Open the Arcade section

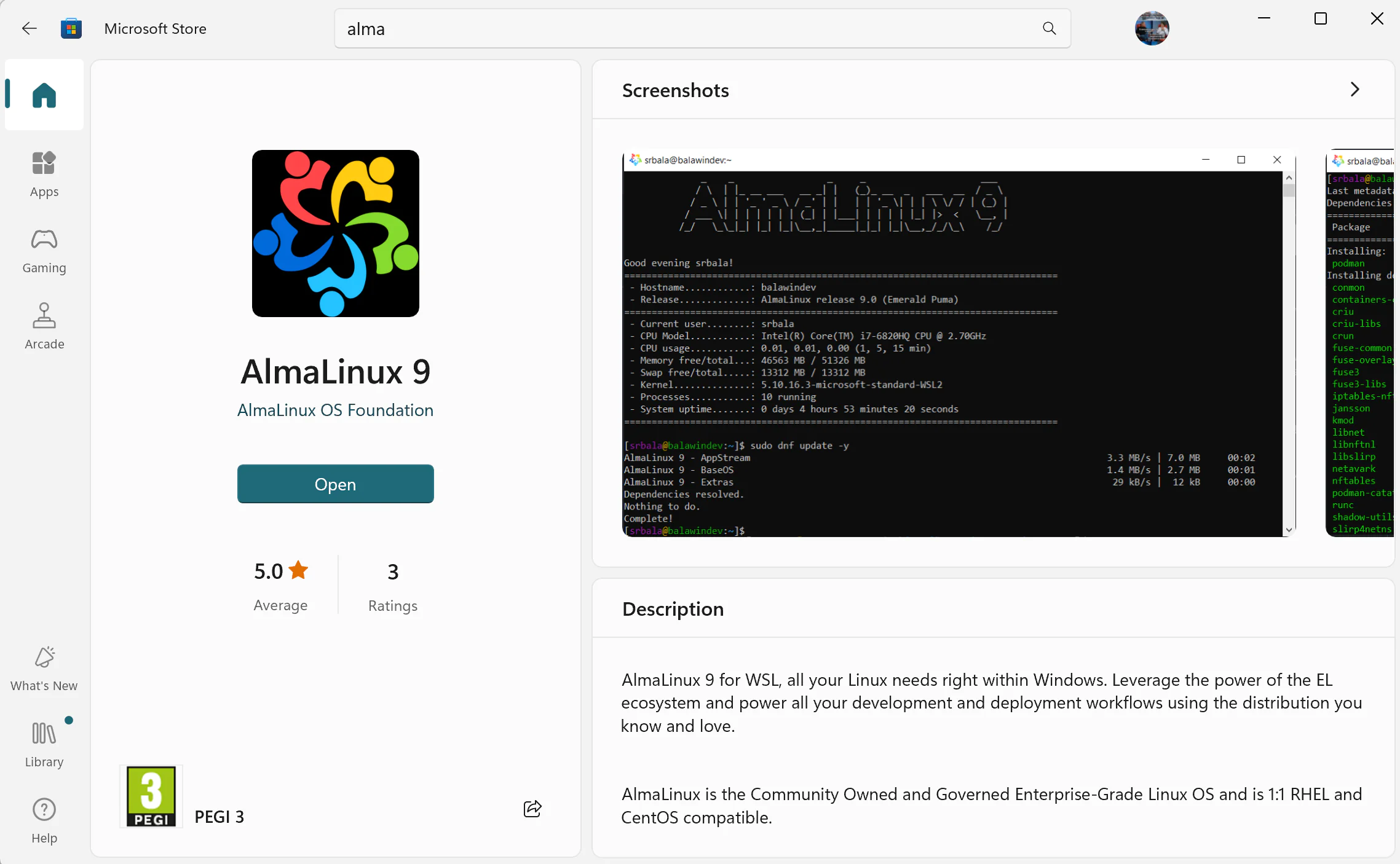click(44, 326)
